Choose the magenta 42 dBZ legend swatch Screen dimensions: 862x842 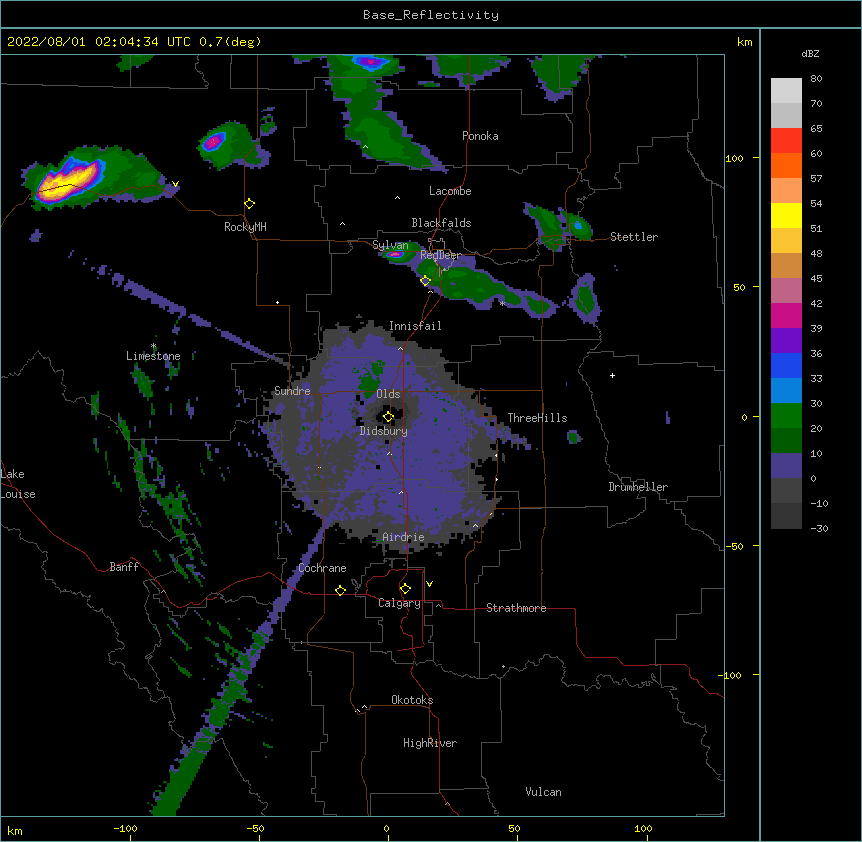coord(786,315)
